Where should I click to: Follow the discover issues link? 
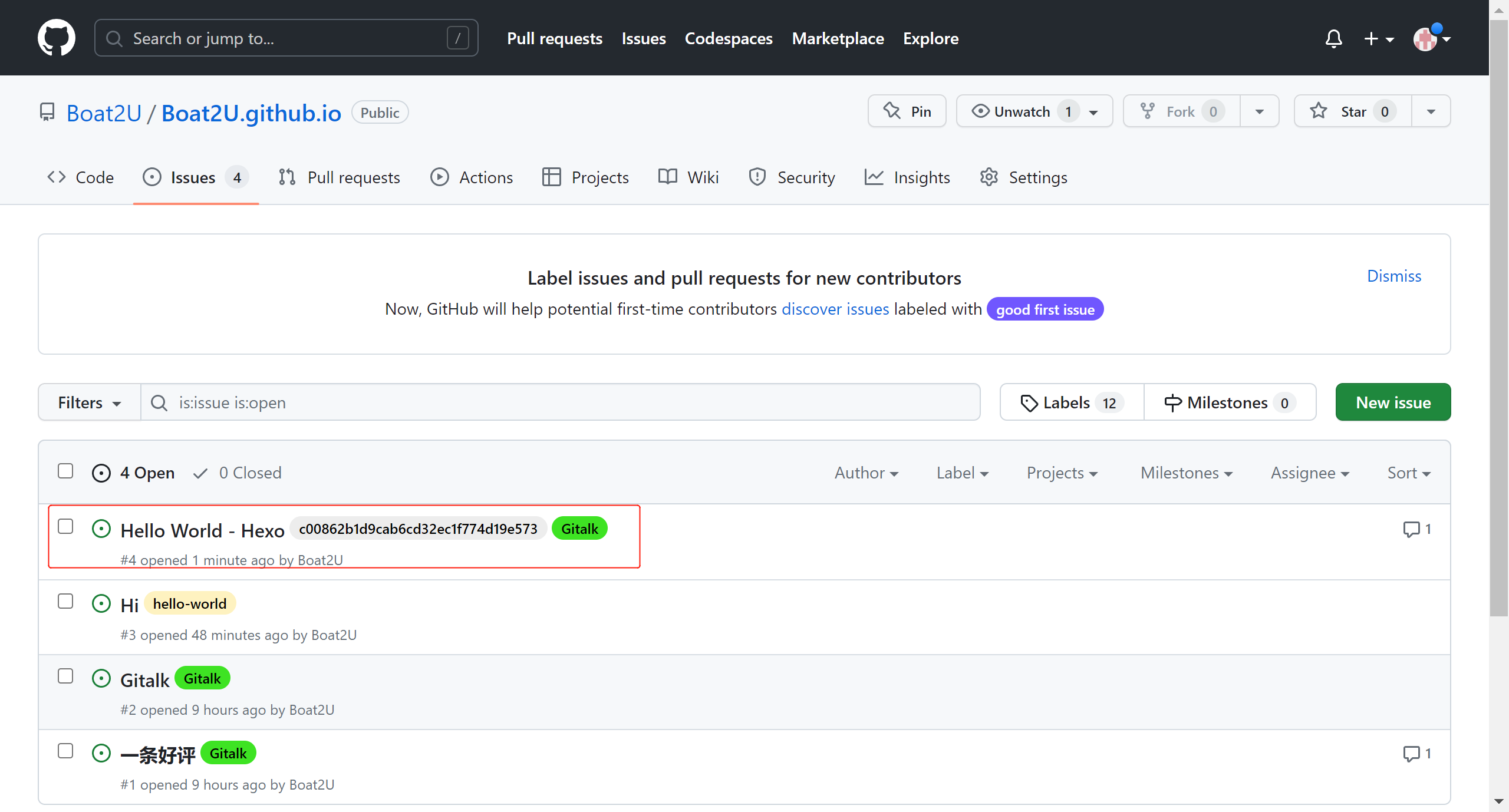[x=835, y=309]
